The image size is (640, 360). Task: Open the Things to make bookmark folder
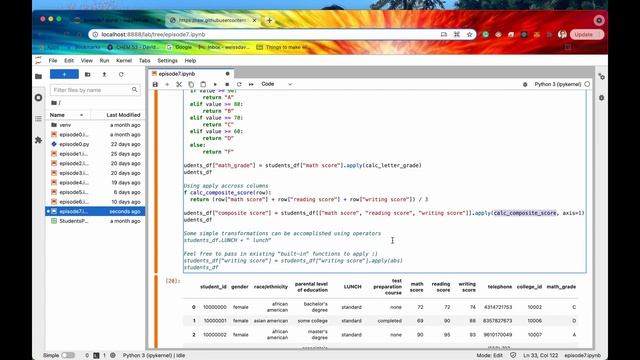pos(282,47)
